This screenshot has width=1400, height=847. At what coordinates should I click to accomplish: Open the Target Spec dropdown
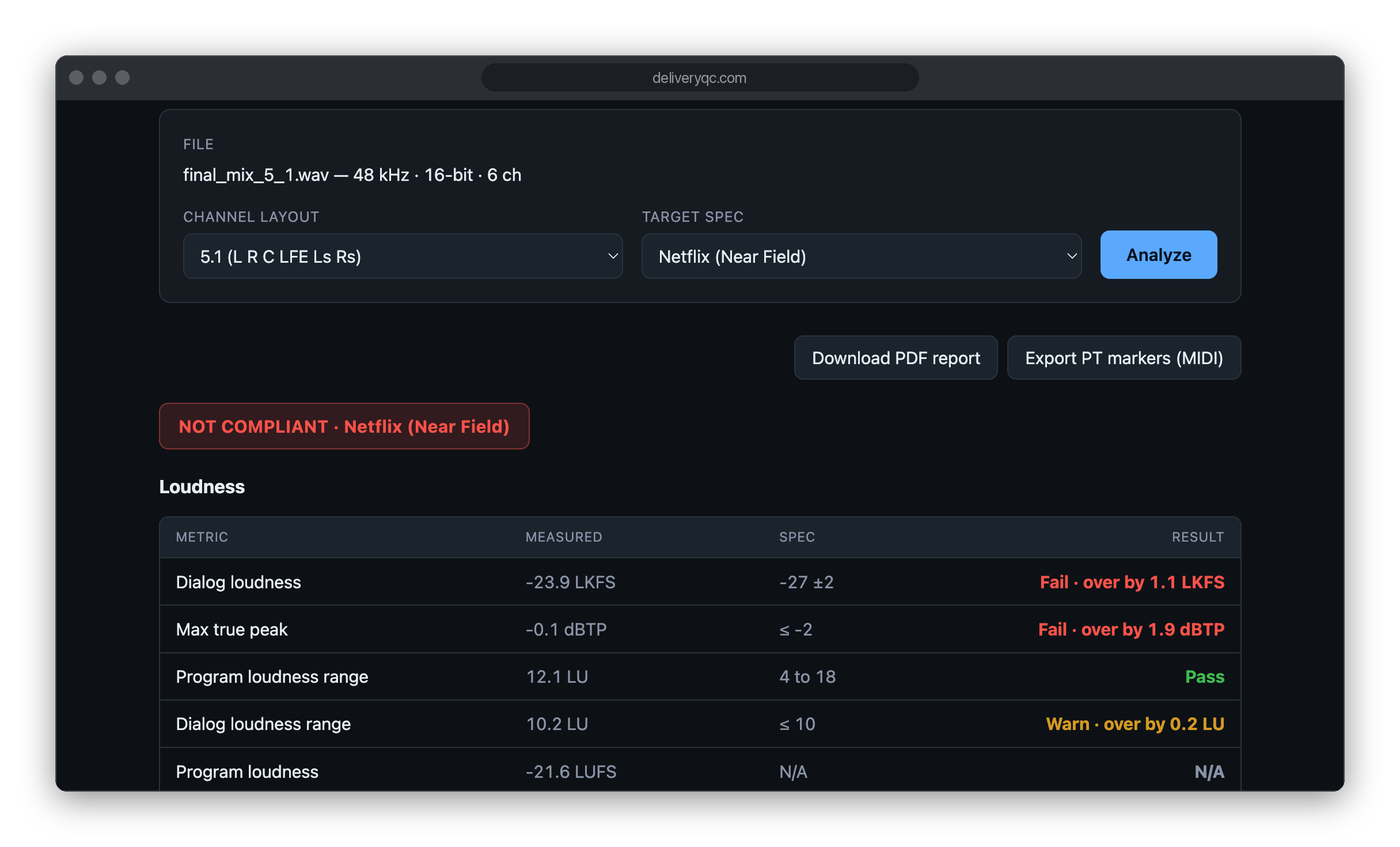coord(861,256)
